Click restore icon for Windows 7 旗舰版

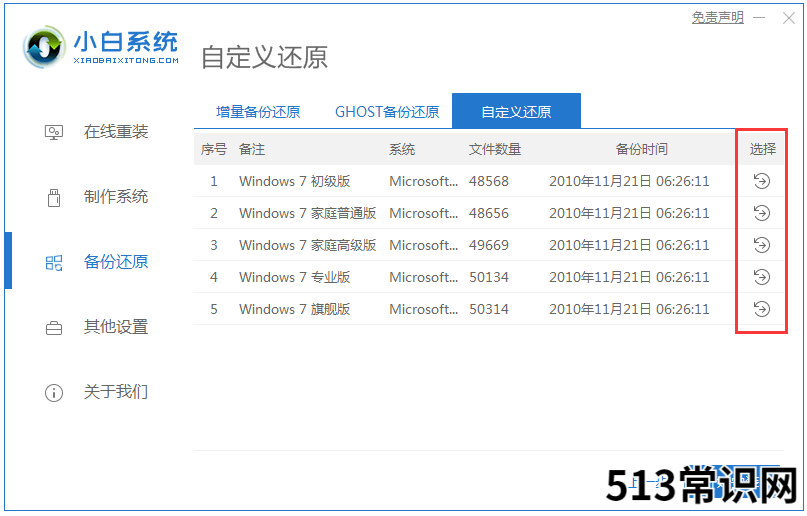click(762, 309)
